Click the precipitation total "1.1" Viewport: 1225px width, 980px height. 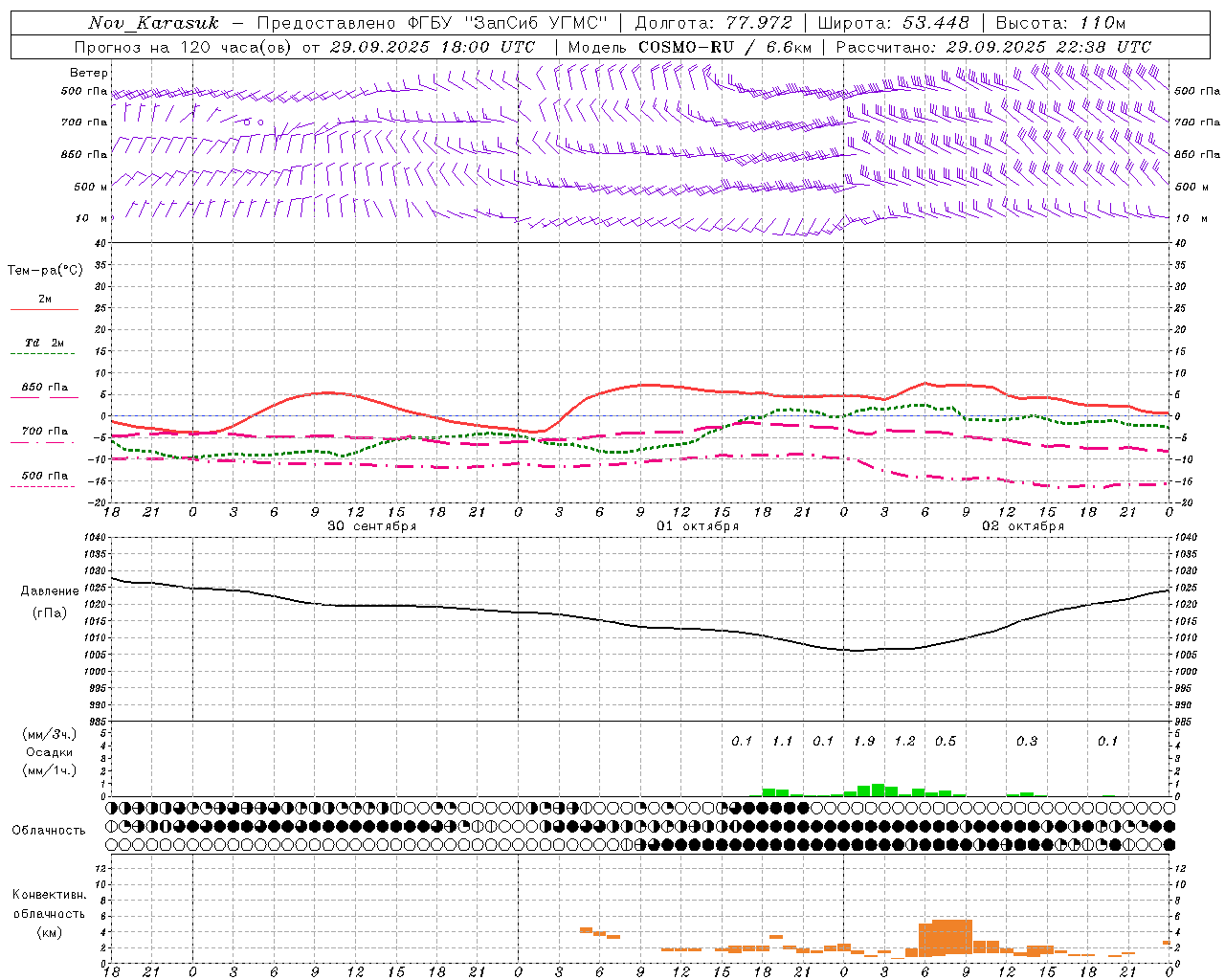coord(783,742)
